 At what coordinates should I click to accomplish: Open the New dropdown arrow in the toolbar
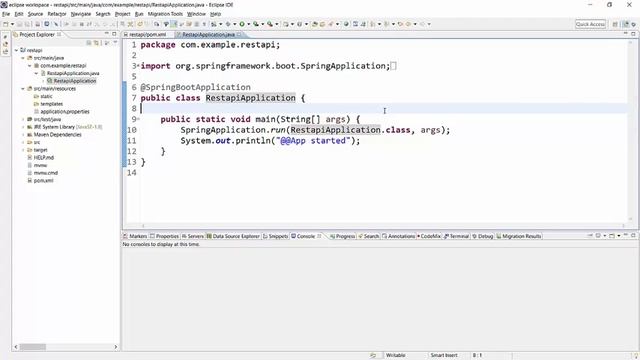(12, 24)
